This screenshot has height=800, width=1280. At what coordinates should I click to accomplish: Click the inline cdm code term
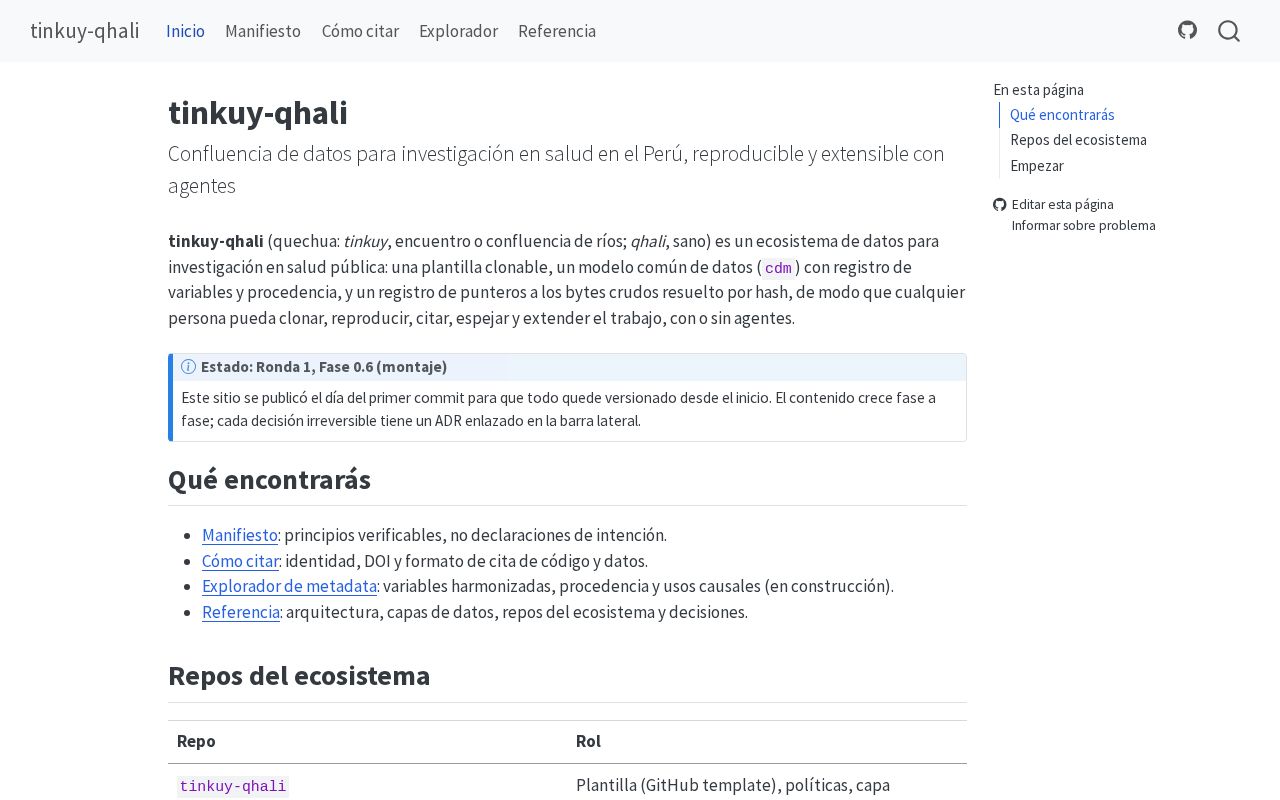[778, 268]
